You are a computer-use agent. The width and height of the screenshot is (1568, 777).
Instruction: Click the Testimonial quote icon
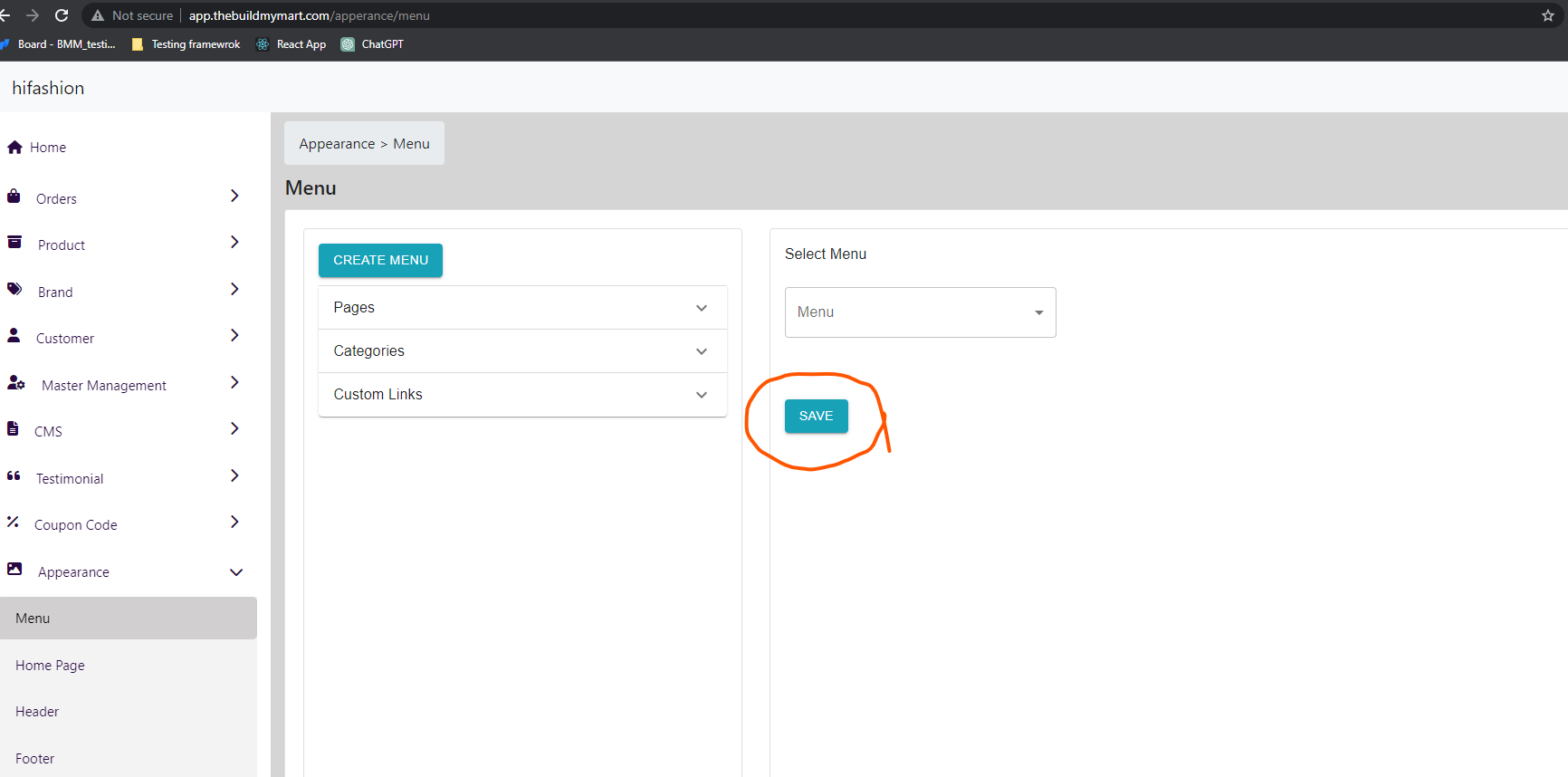[x=14, y=475]
